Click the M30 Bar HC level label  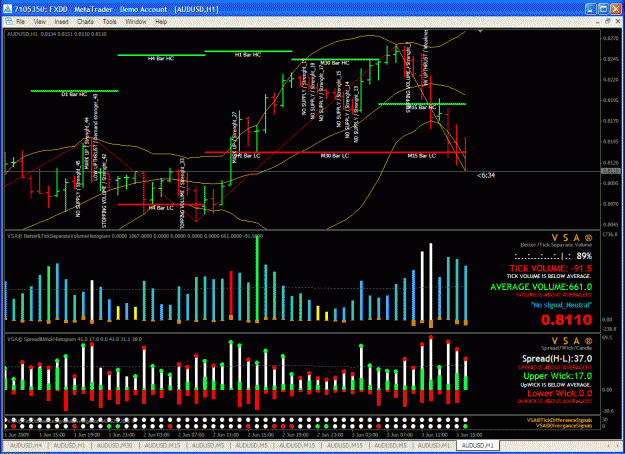point(335,63)
